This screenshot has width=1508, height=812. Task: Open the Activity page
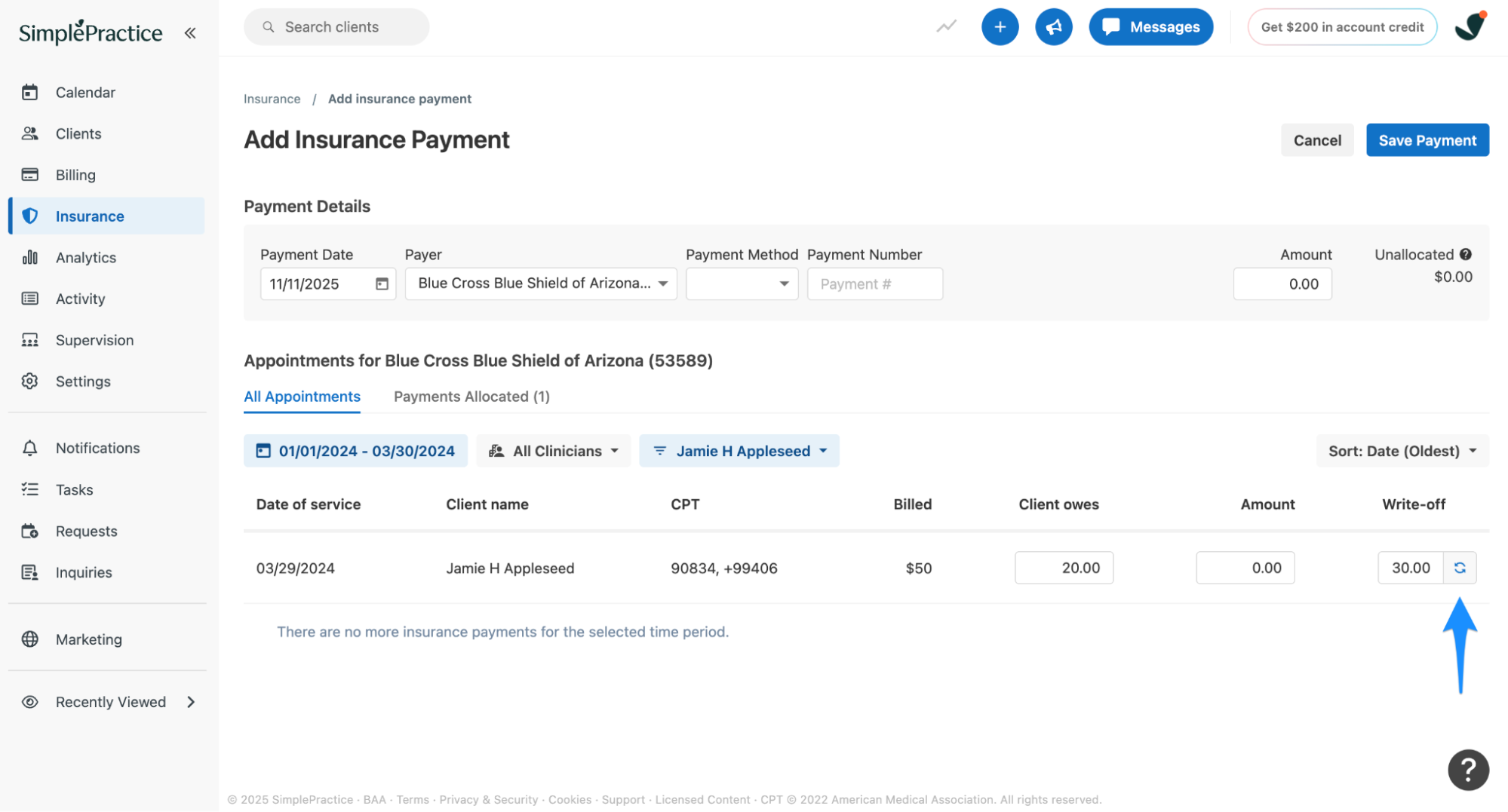click(x=106, y=299)
